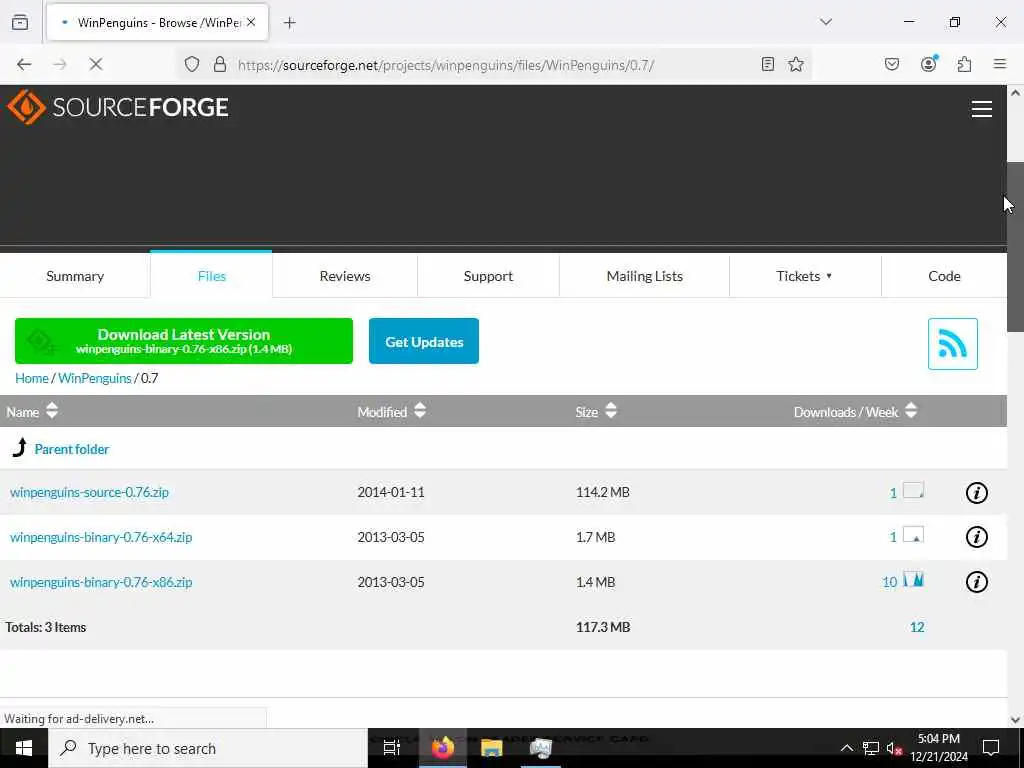Open the Firefox account icon
The height and width of the screenshot is (768, 1024).
click(929, 63)
